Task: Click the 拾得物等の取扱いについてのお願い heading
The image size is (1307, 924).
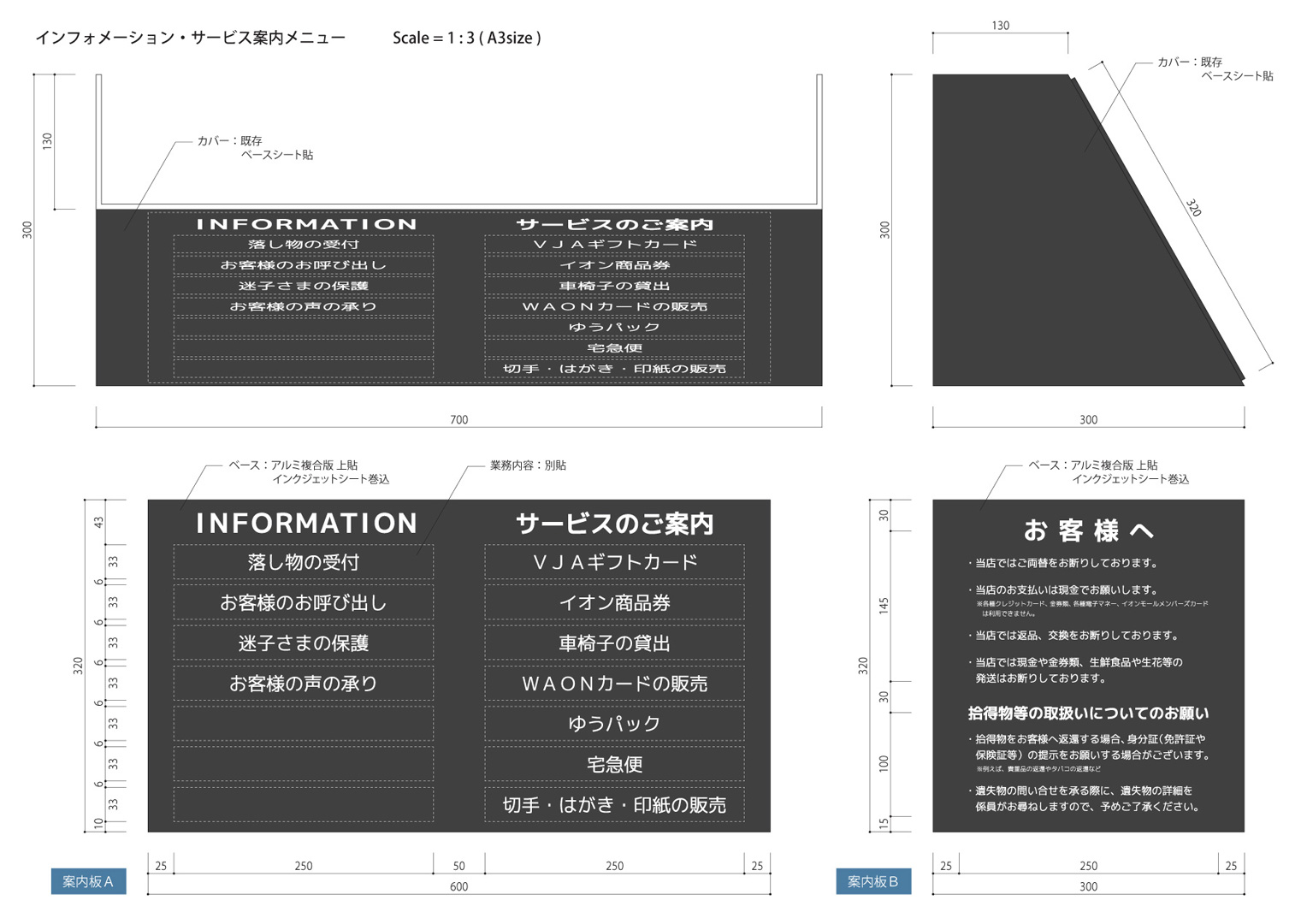Action: [1088, 713]
